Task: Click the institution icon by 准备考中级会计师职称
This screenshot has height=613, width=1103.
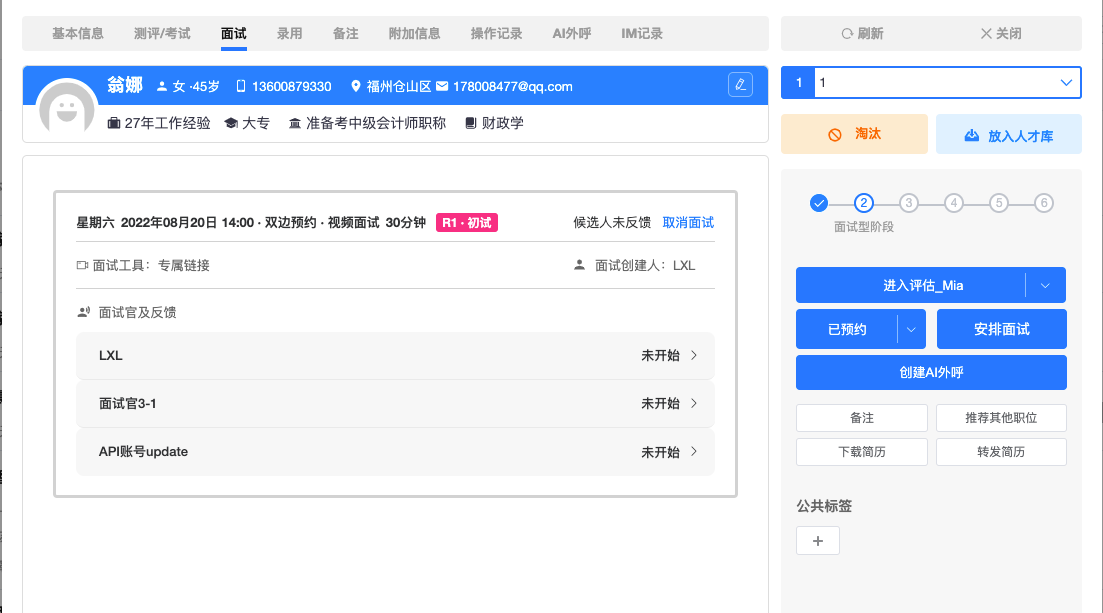Action: coord(295,123)
